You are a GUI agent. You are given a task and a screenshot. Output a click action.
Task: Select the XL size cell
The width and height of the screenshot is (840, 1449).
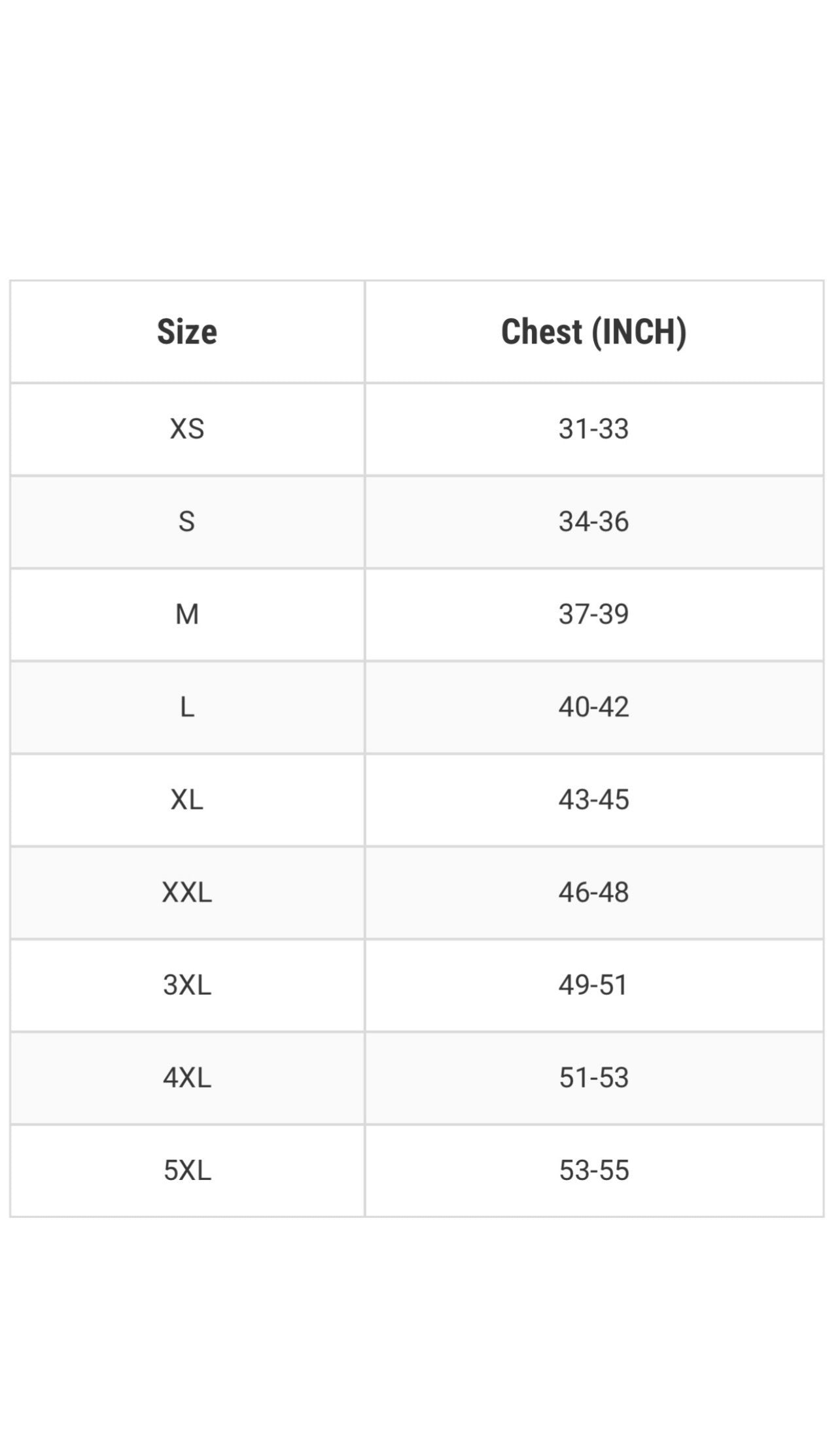tap(187, 799)
